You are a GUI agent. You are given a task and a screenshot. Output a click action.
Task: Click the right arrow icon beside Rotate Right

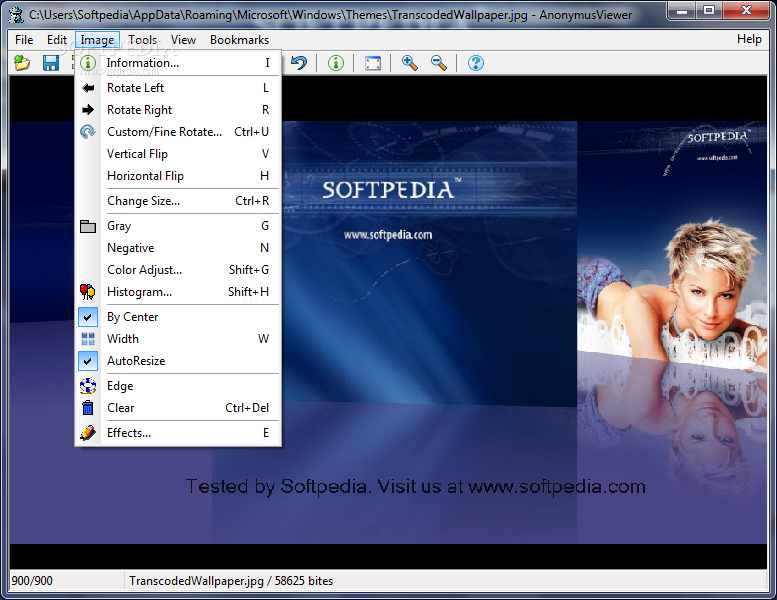click(x=88, y=110)
